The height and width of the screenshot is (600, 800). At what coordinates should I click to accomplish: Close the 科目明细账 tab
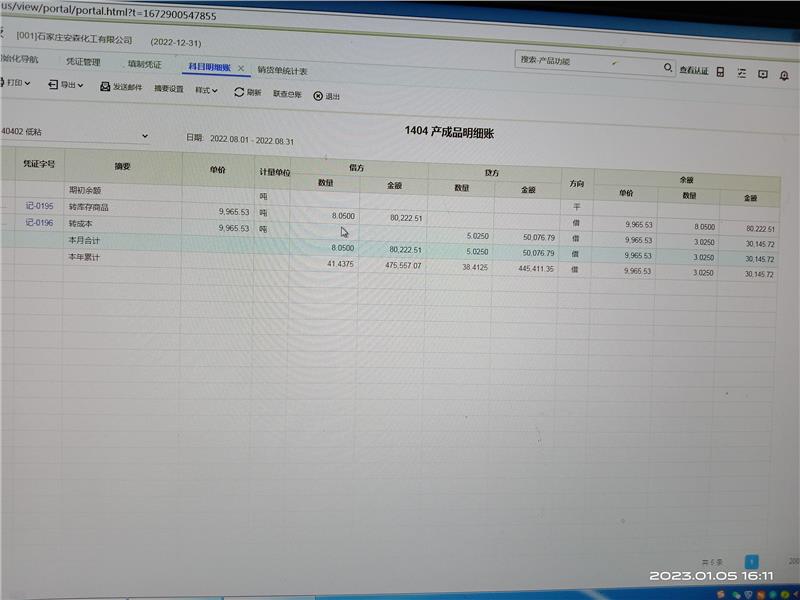(x=241, y=68)
